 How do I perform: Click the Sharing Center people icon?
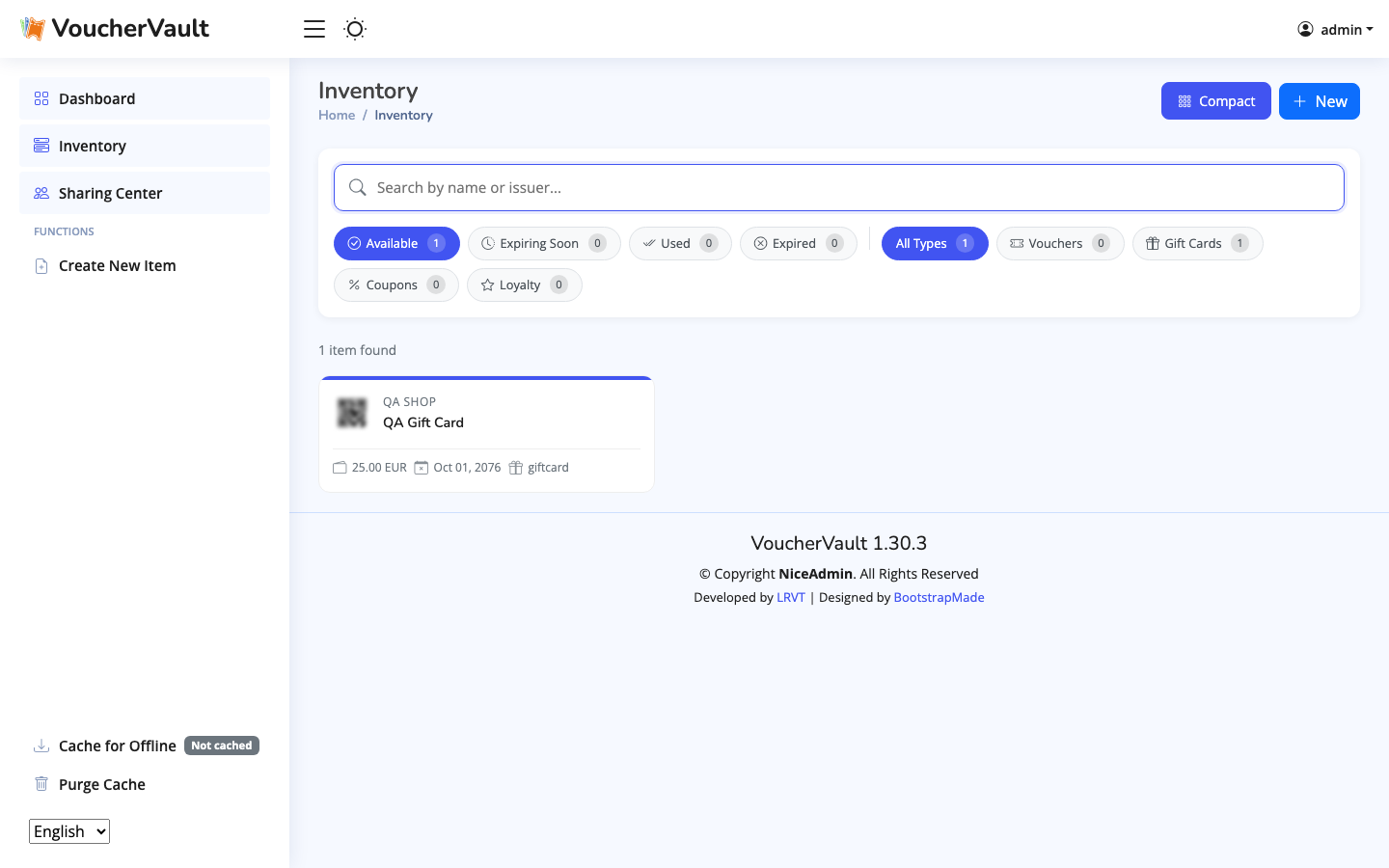41,193
